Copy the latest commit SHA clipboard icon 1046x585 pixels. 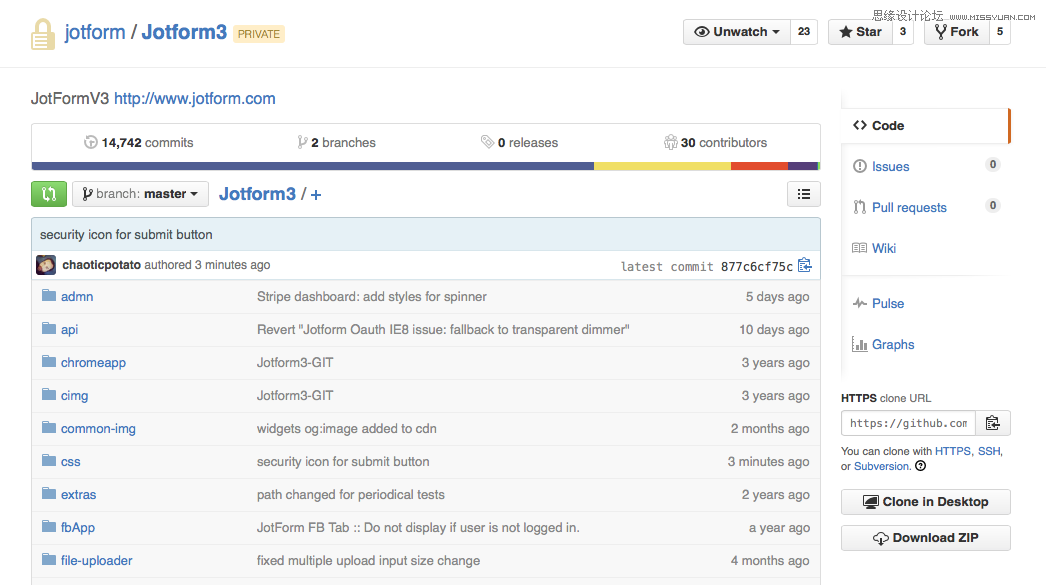(805, 265)
